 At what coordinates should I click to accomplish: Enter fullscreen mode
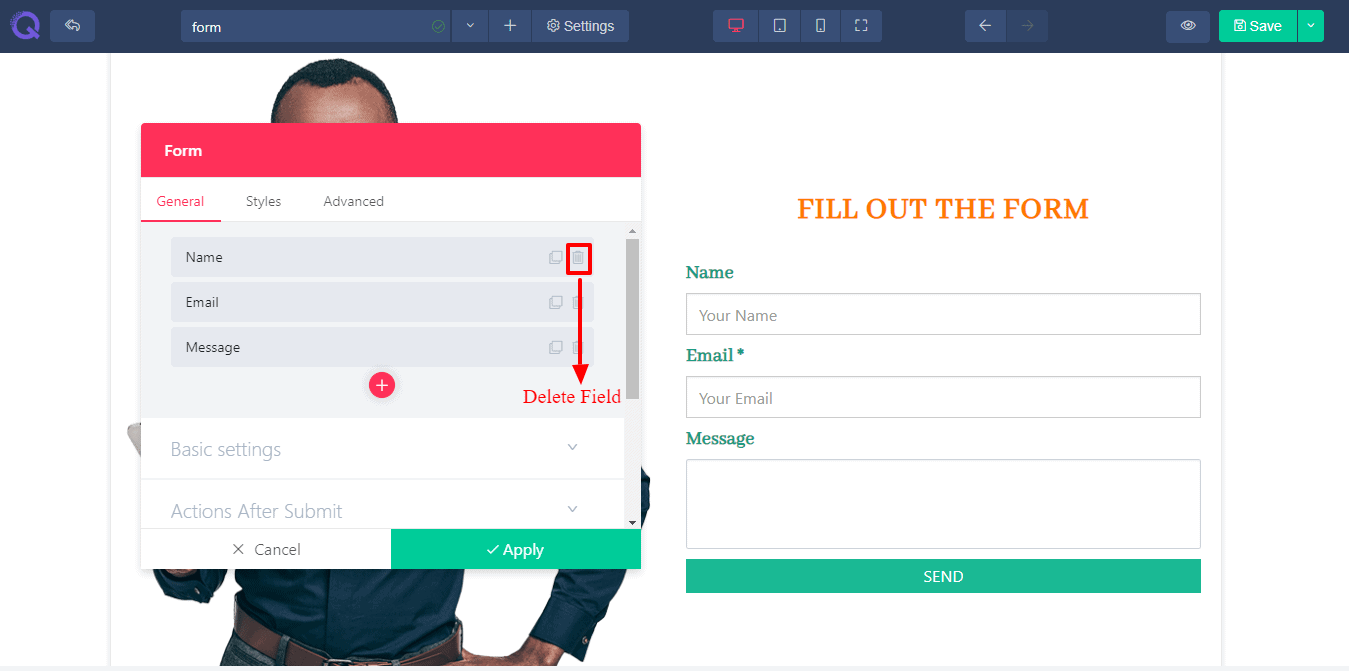(x=861, y=26)
